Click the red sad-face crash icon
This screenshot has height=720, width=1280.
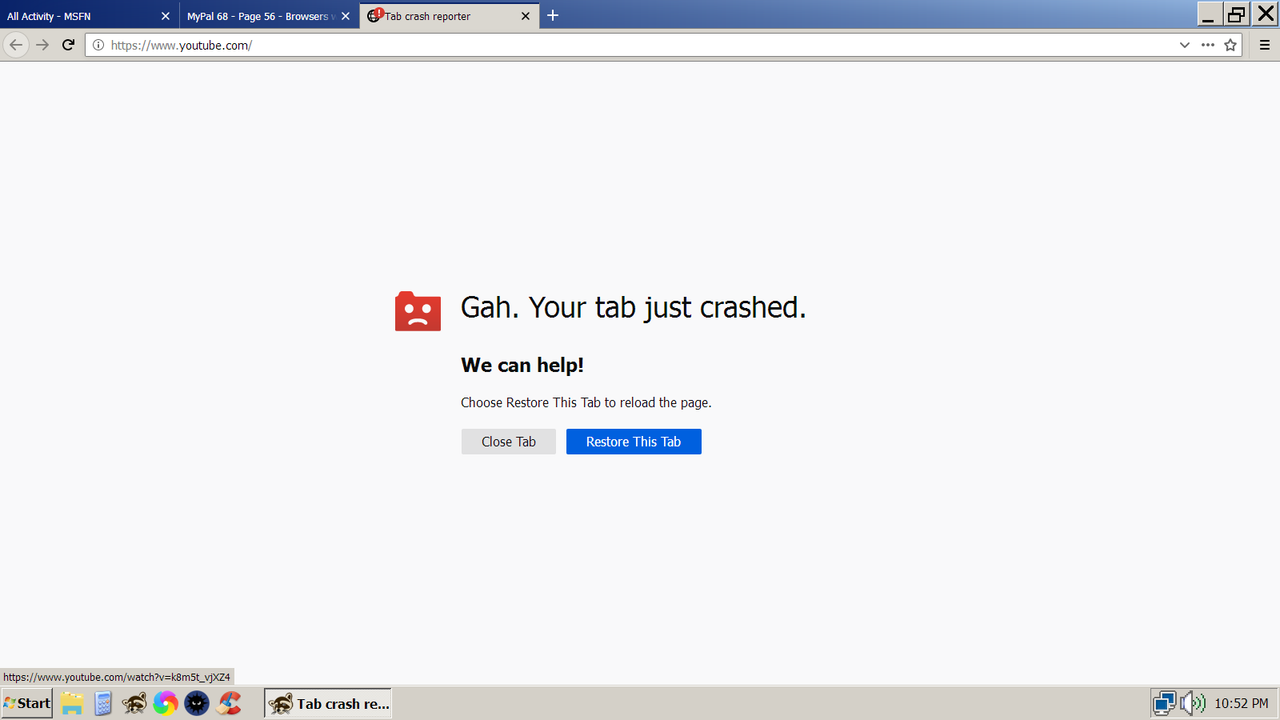click(418, 311)
